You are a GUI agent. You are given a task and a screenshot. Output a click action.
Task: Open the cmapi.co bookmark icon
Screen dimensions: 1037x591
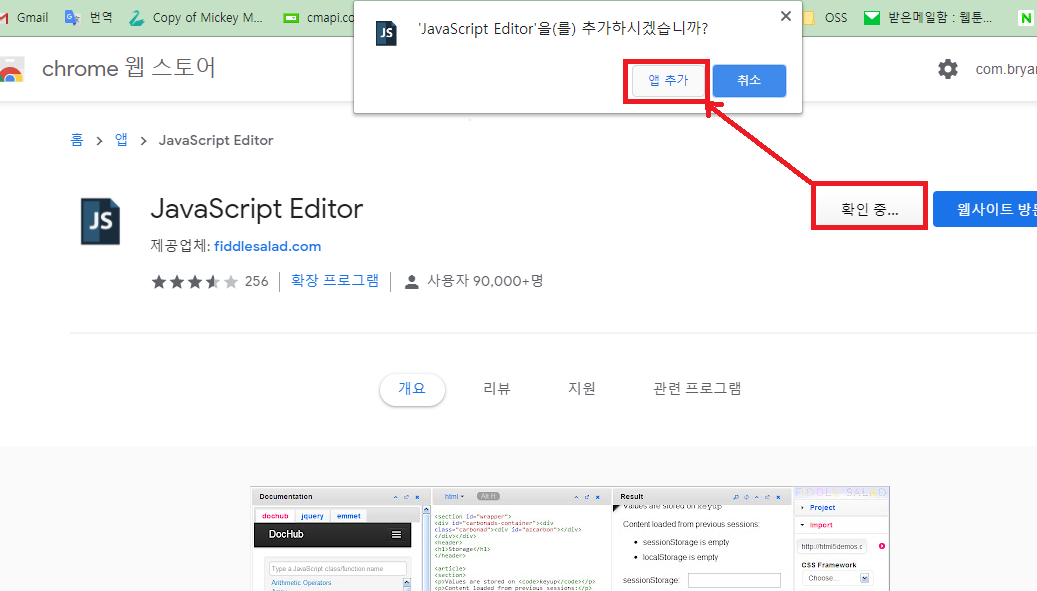click(x=291, y=18)
